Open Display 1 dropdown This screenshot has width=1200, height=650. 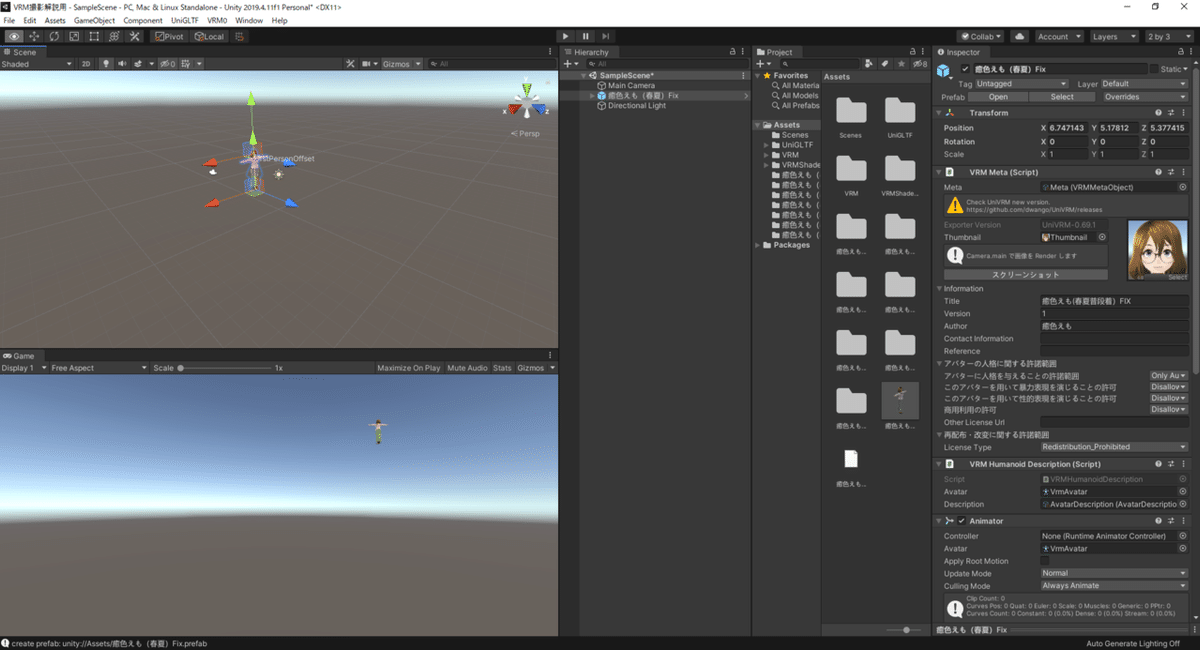pyautogui.click(x=24, y=368)
